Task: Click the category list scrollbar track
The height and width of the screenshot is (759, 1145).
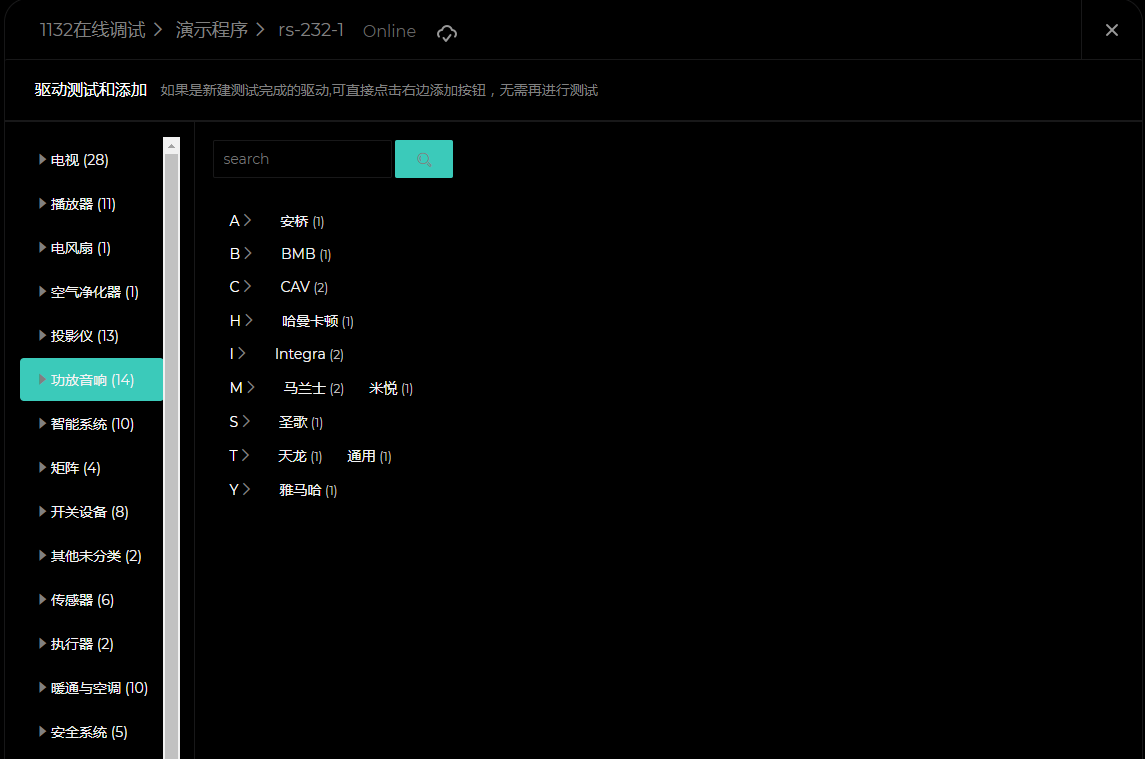Action: pos(172,457)
